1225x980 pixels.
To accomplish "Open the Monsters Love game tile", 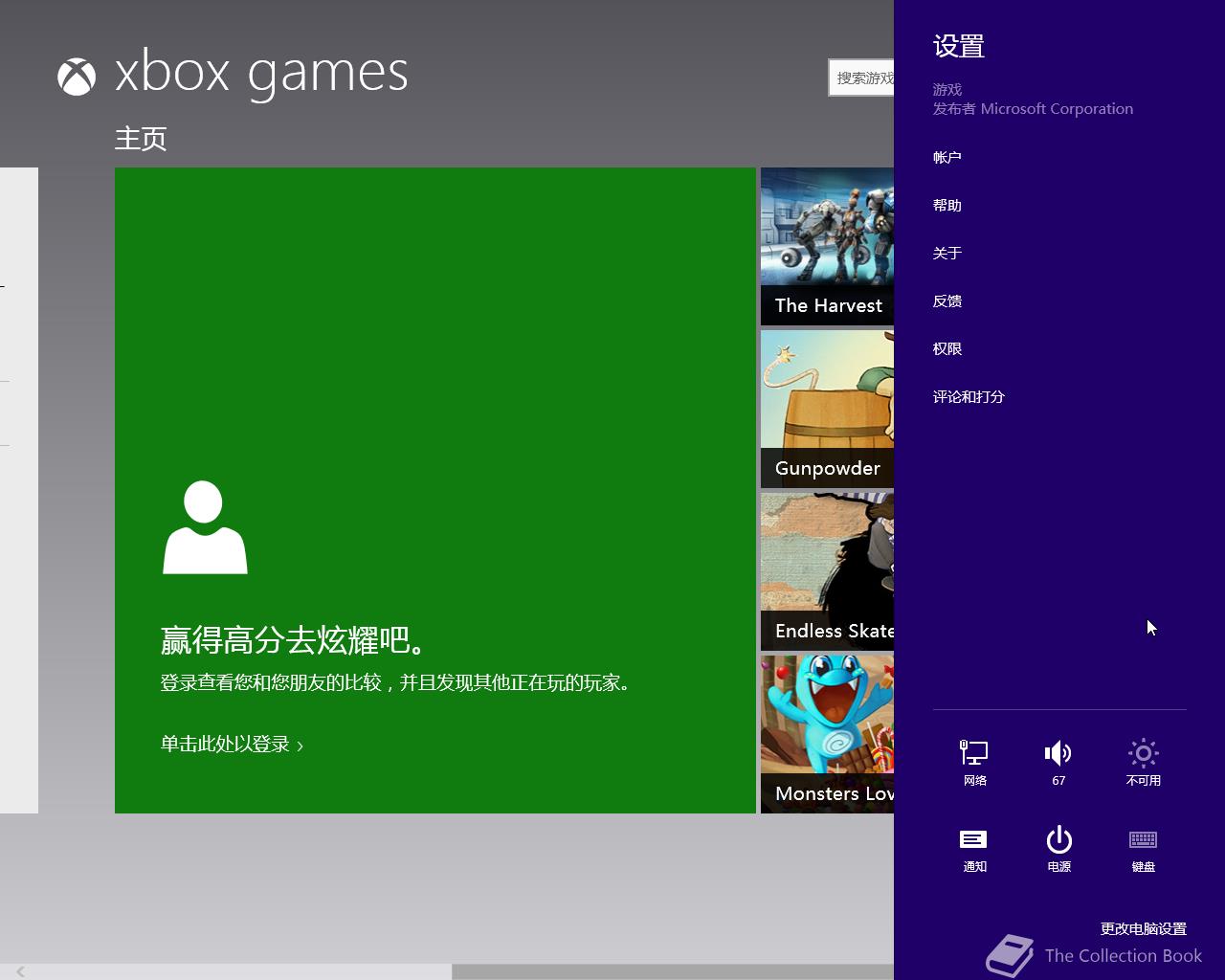I will click(827, 735).
